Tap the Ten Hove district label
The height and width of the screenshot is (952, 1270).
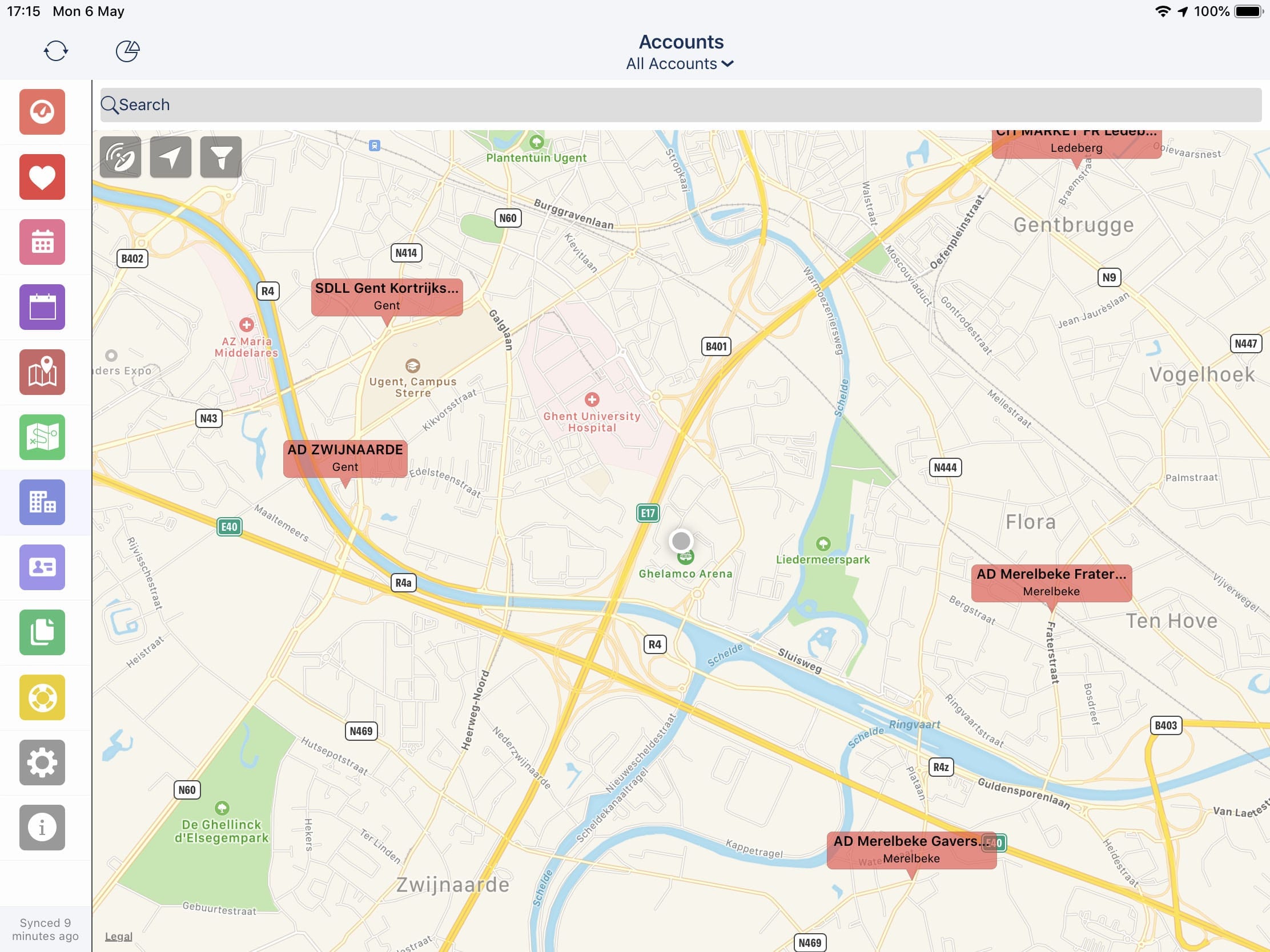pyautogui.click(x=1171, y=620)
